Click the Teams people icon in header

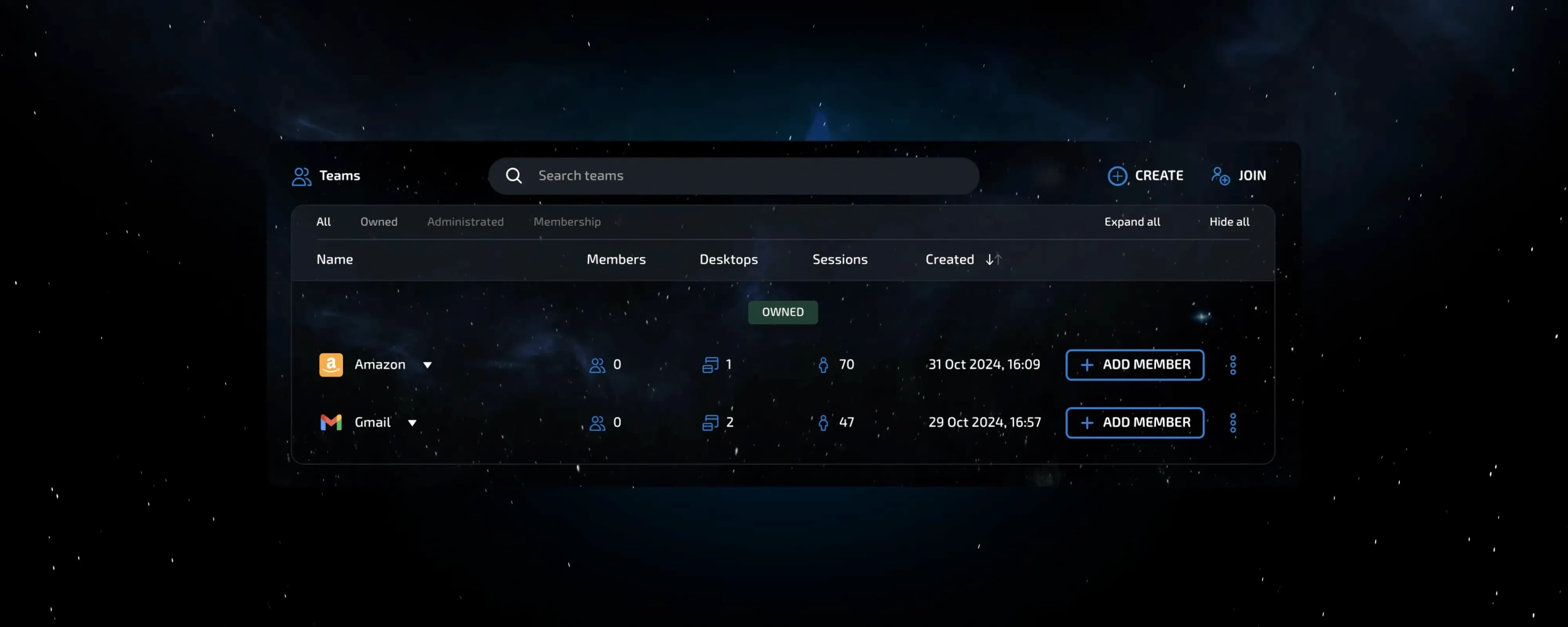[x=301, y=176]
